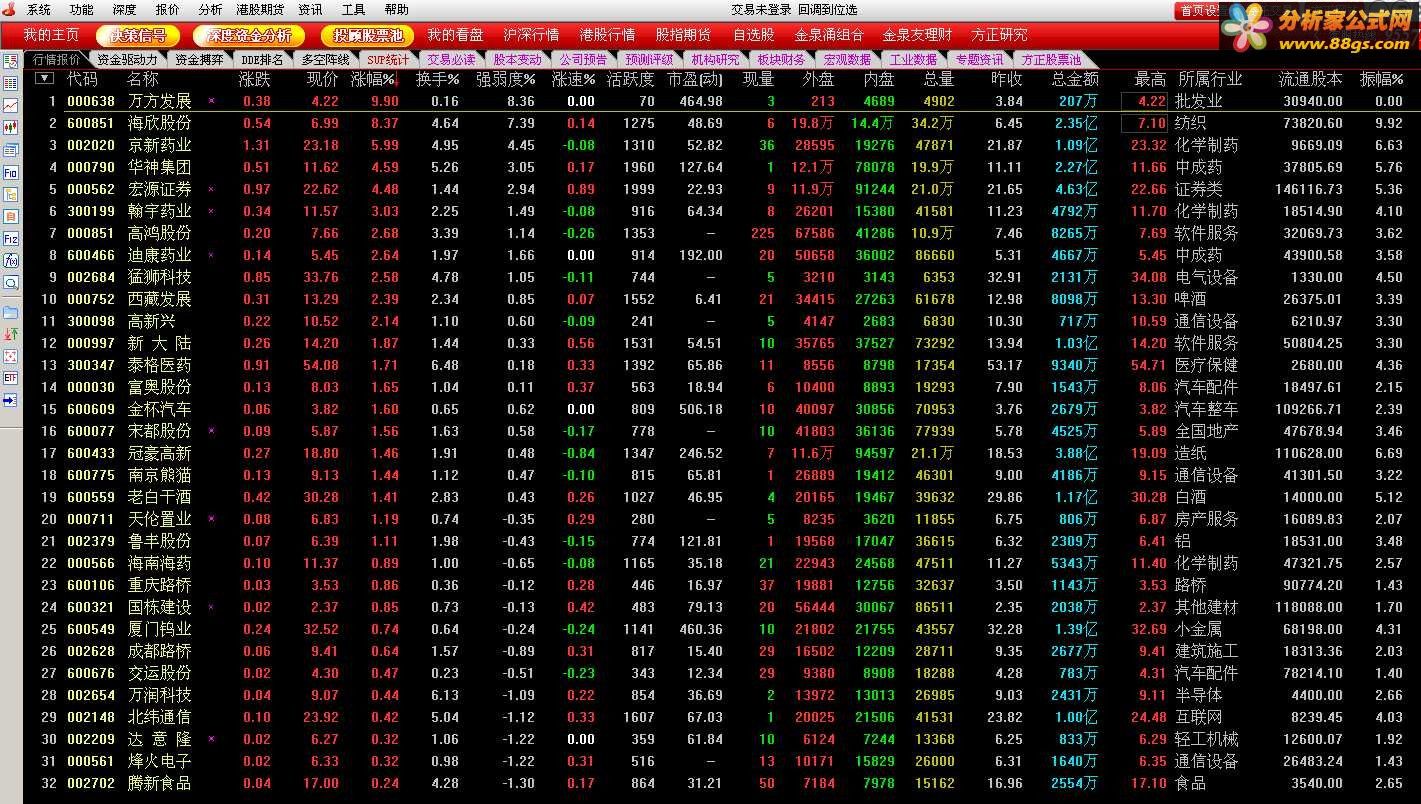Sort by the 所属行业 column header

[1210, 79]
